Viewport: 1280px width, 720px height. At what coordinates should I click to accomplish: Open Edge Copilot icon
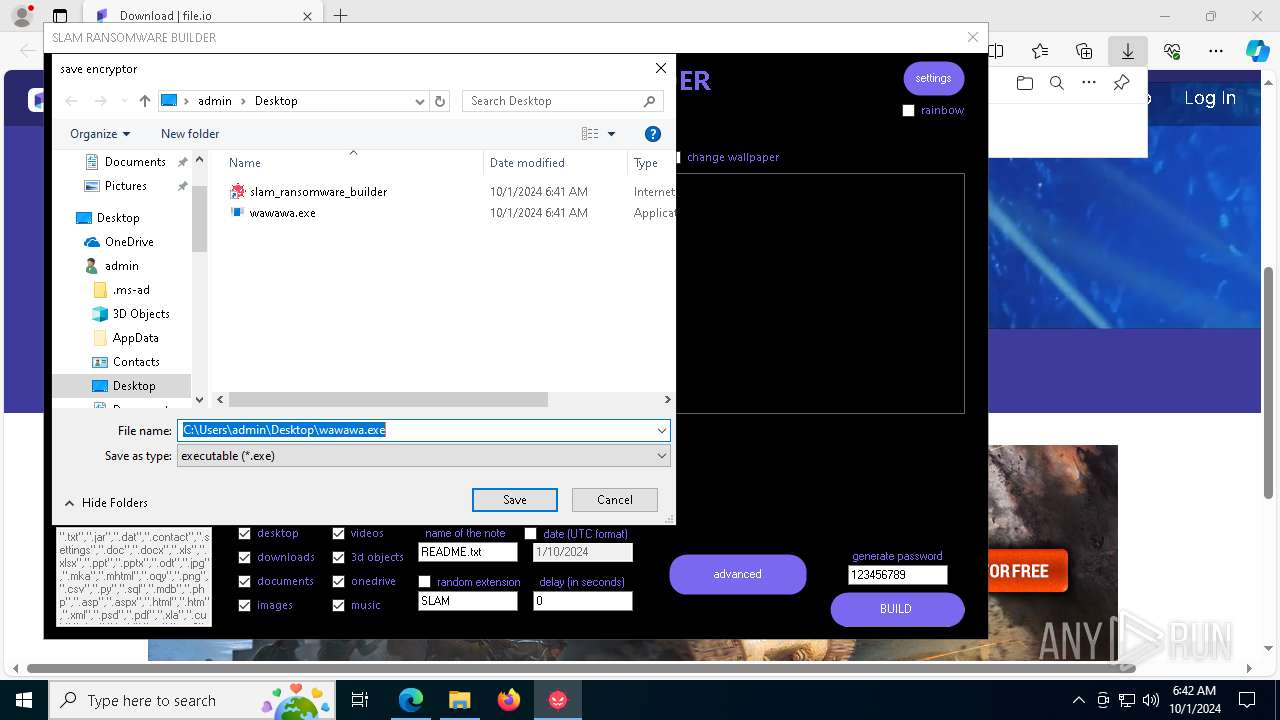[x=1257, y=51]
